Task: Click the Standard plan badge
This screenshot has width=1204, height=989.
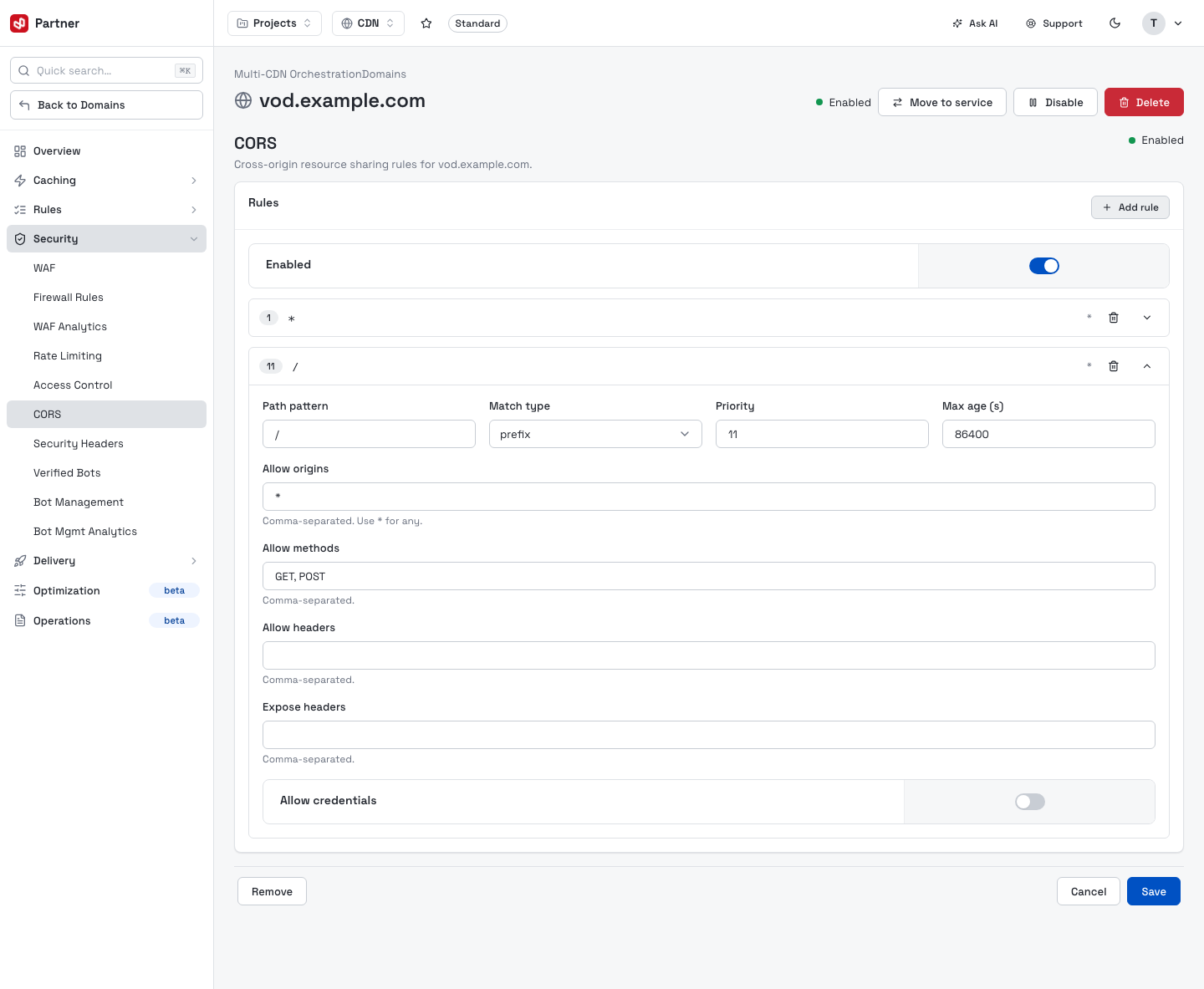Action: tap(477, 23)
